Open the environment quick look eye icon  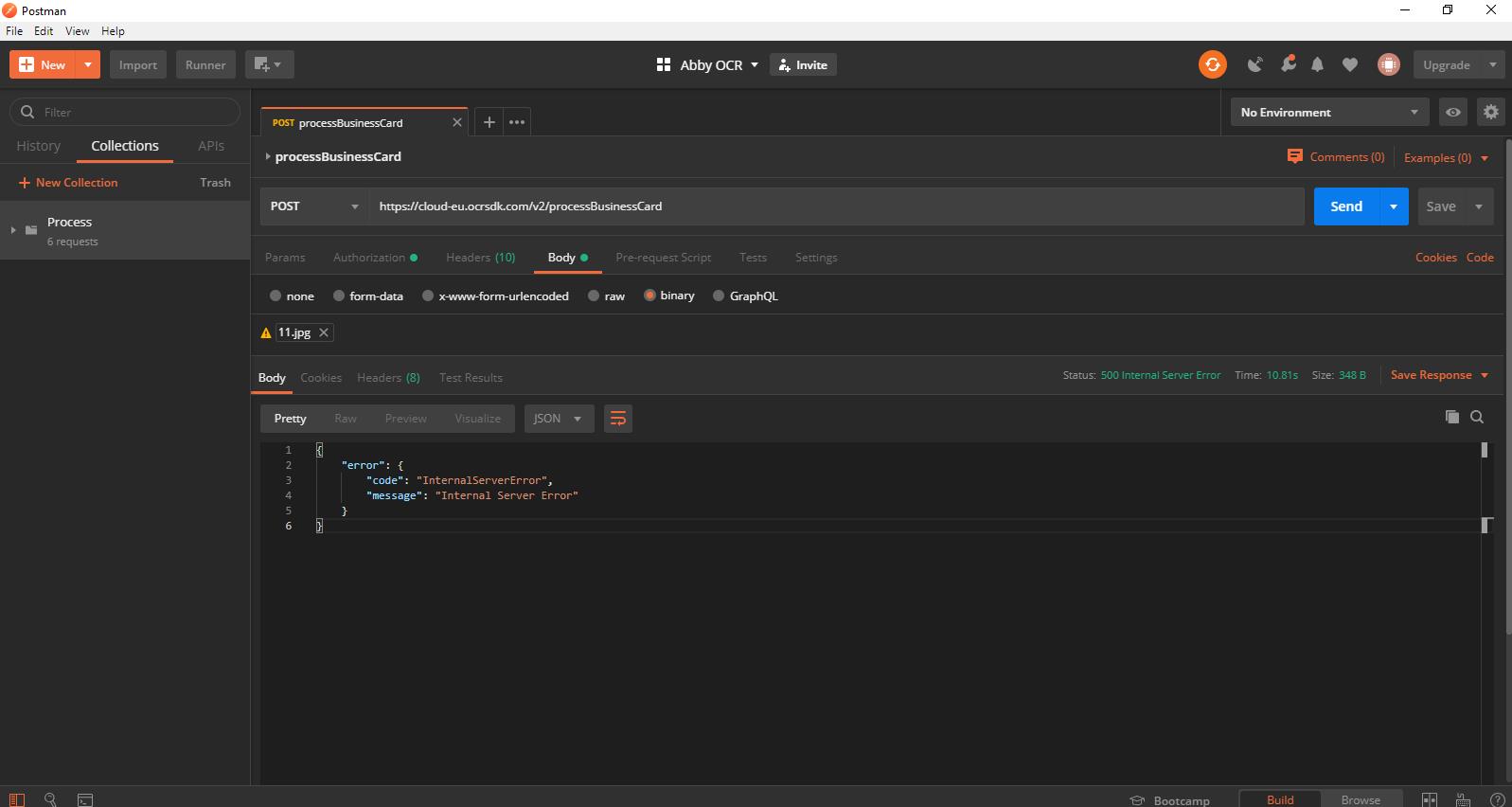point(1452,112)
